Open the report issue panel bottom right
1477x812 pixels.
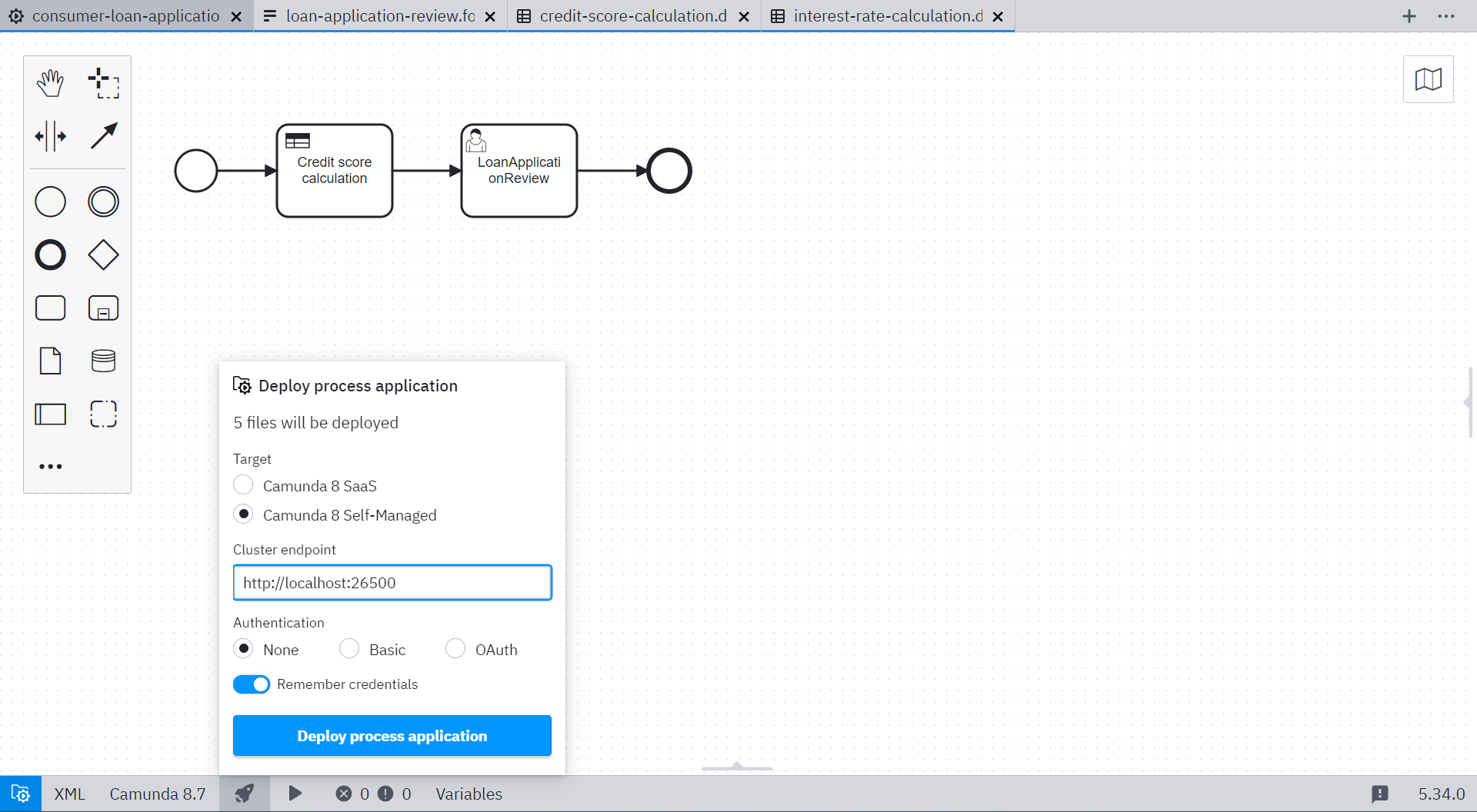click(1381, 794)
